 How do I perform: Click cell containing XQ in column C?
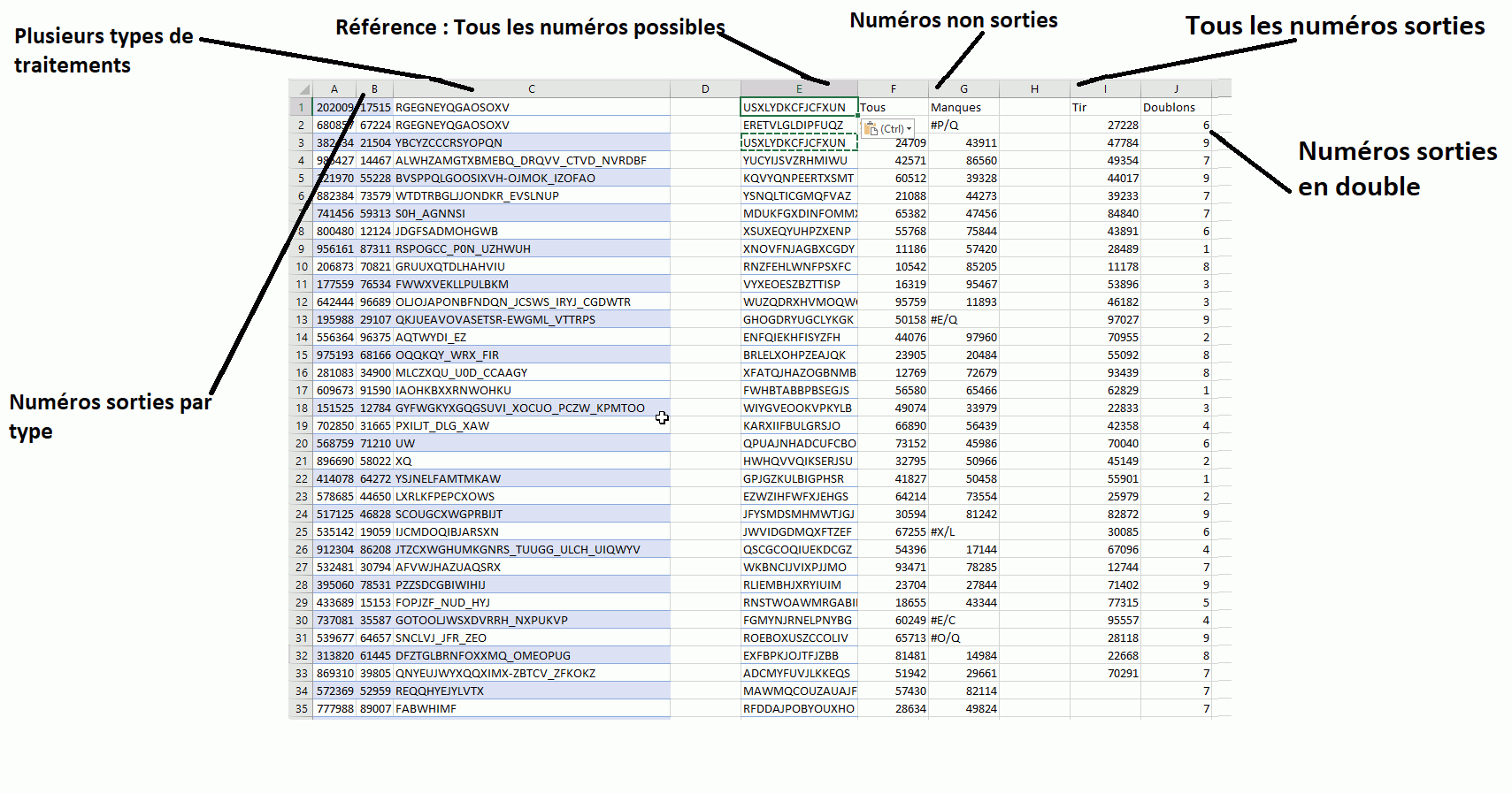tap(532, 461)
